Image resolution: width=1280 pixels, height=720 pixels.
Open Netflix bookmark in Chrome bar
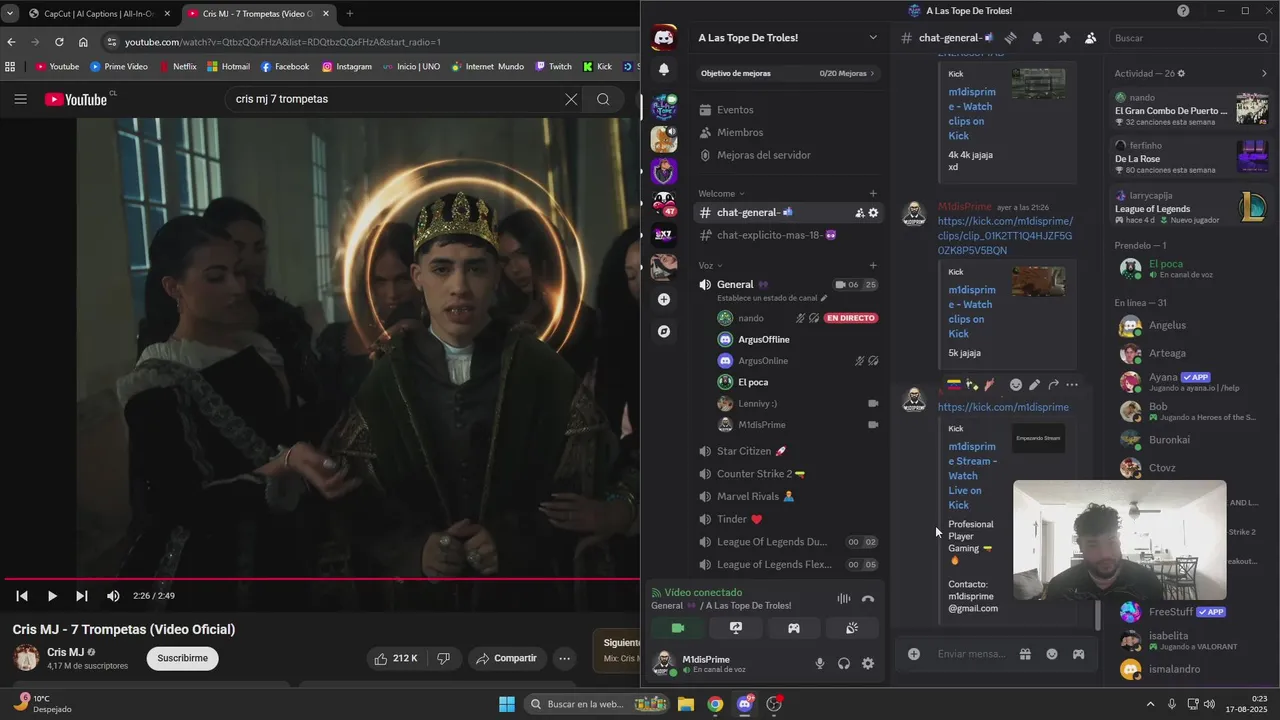point(177,67)
